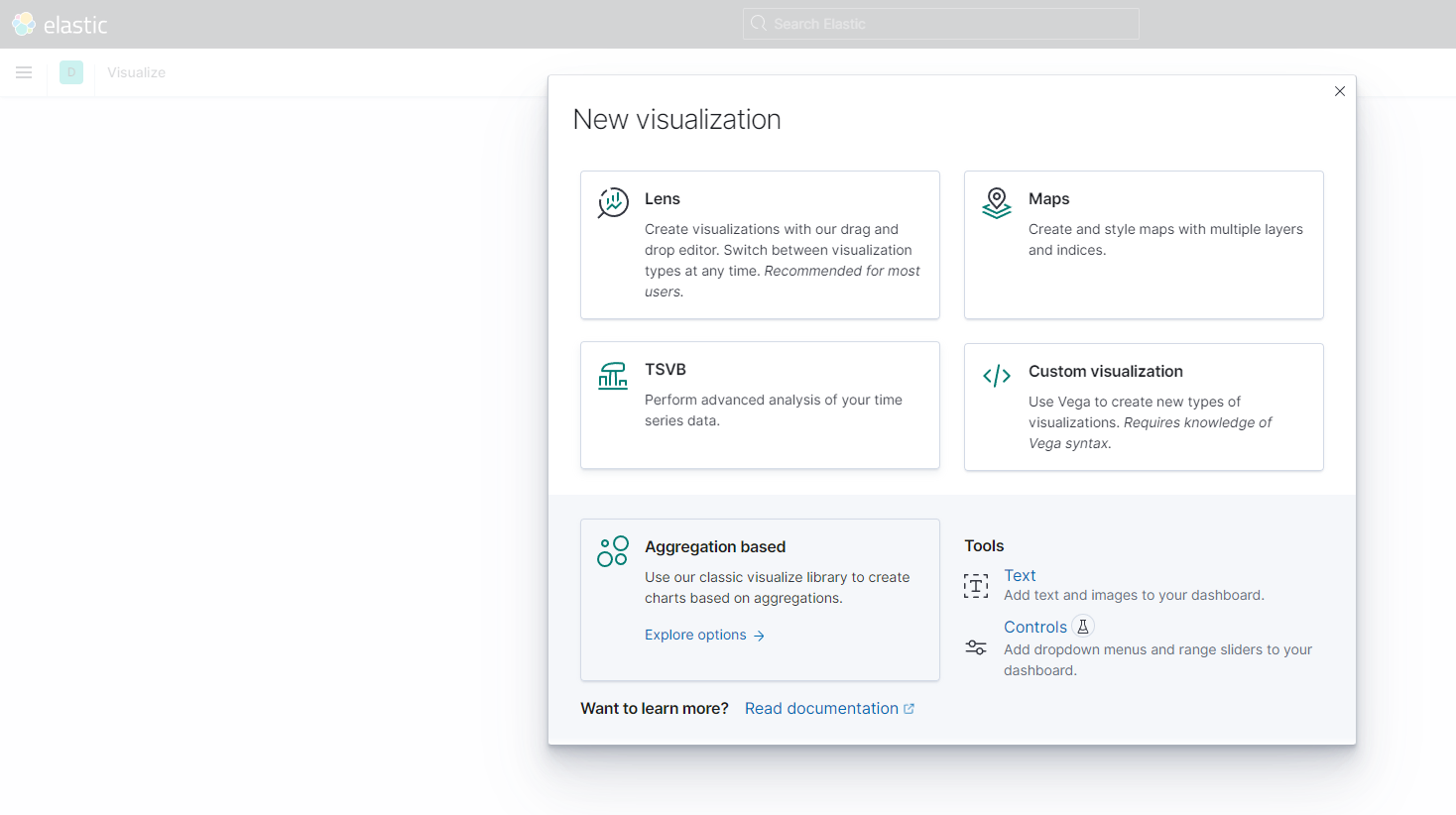Click the New visualization heading
Viewport: 1456px width, 815px height.
pyautogui.click(x=677, y=120)
